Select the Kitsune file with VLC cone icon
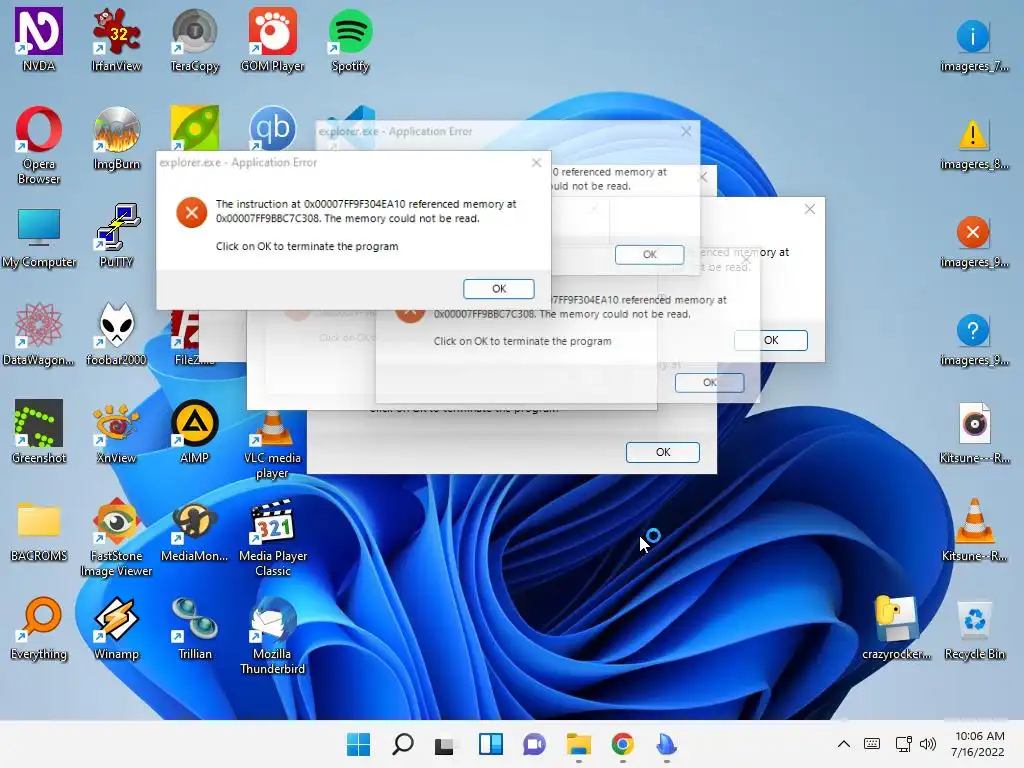The image size is (1024, 768). click(x=974, y=530)
